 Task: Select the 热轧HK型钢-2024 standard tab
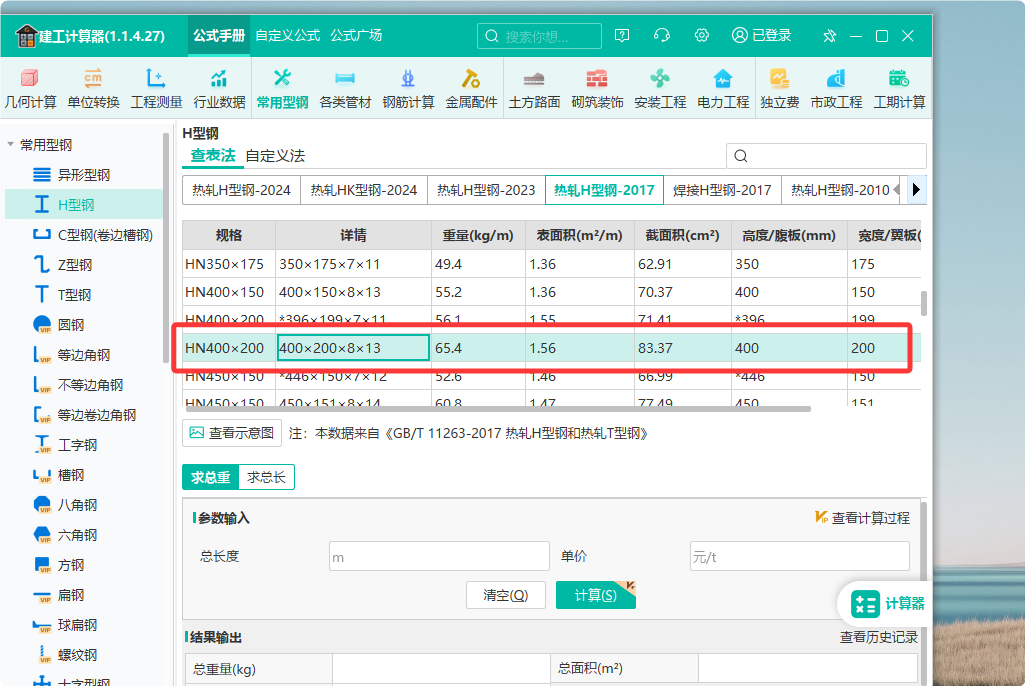point(363,190)
